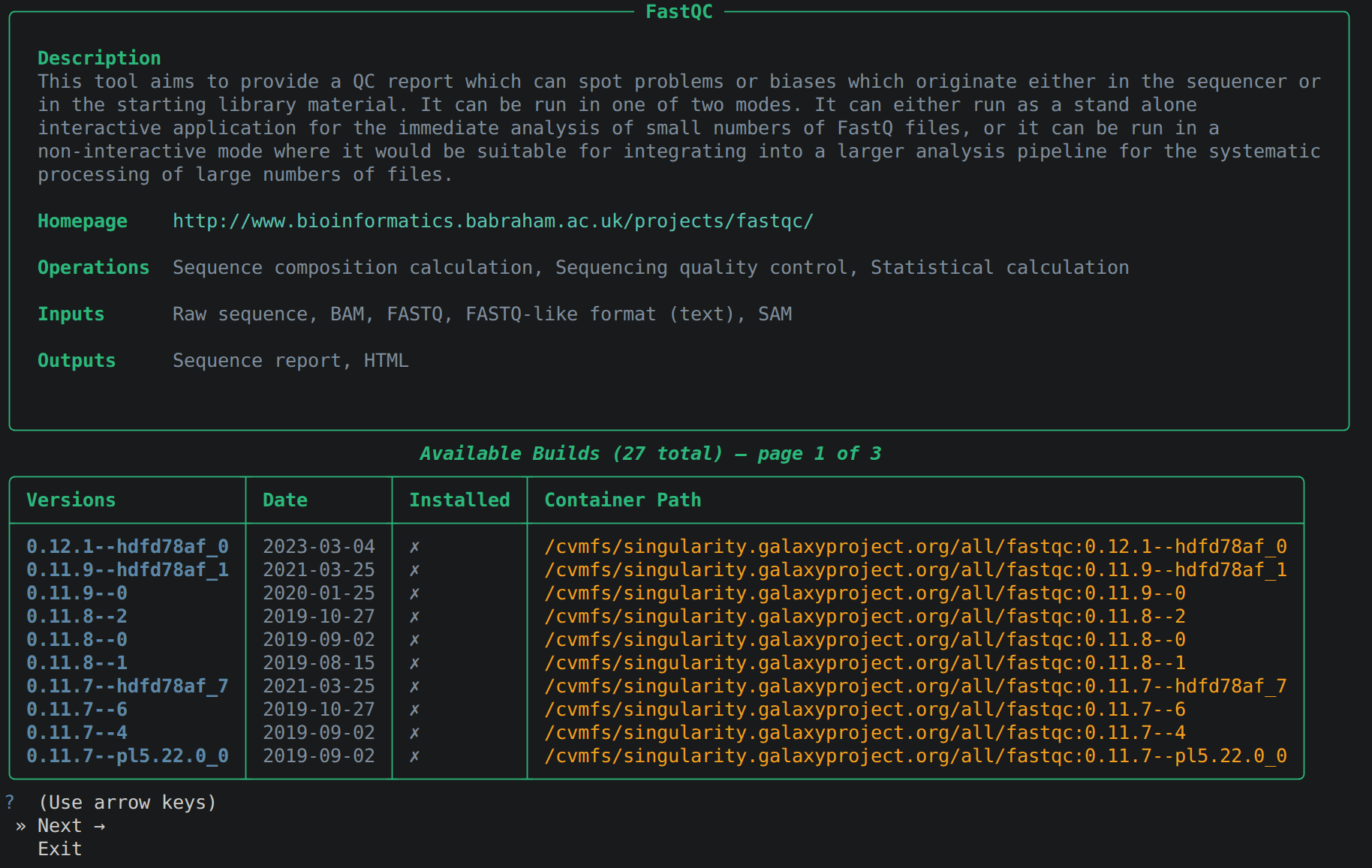Viewport: 1372px width, 868px height.
Task: Click the Inputs label
Action: [x=71, y=314]
